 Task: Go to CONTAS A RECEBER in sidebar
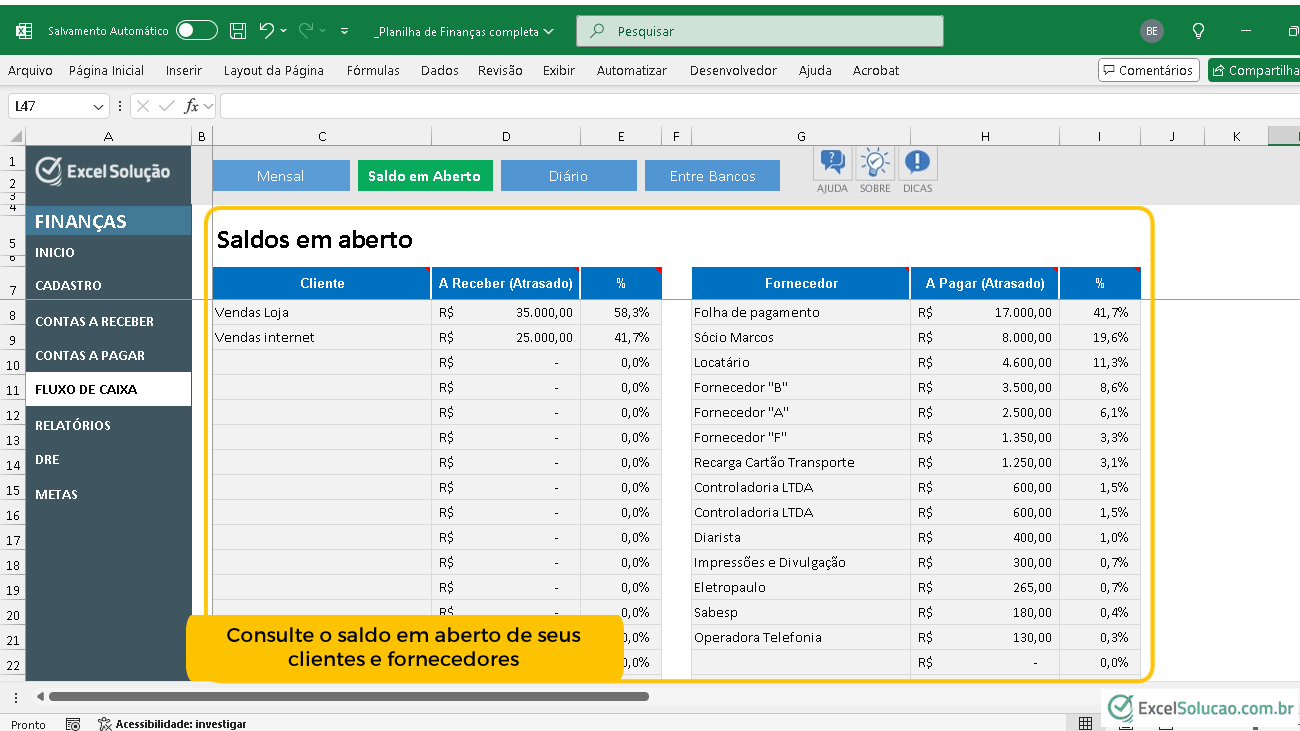click(x=94, y=321)
